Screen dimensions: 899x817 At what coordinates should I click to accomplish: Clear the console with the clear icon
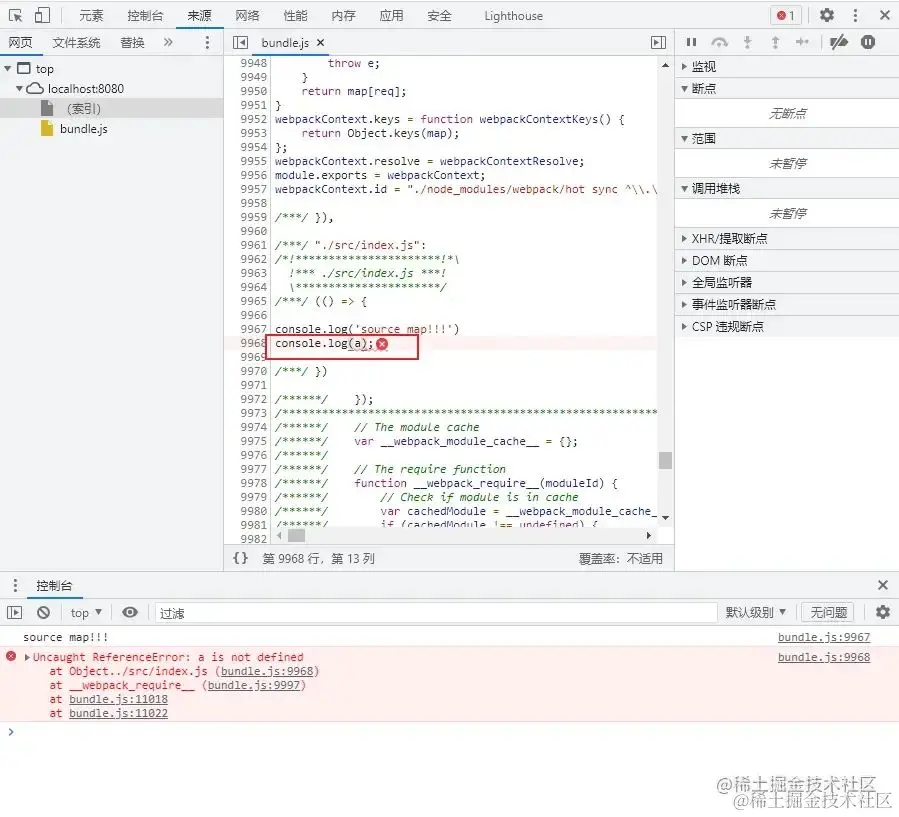(43, 612)
